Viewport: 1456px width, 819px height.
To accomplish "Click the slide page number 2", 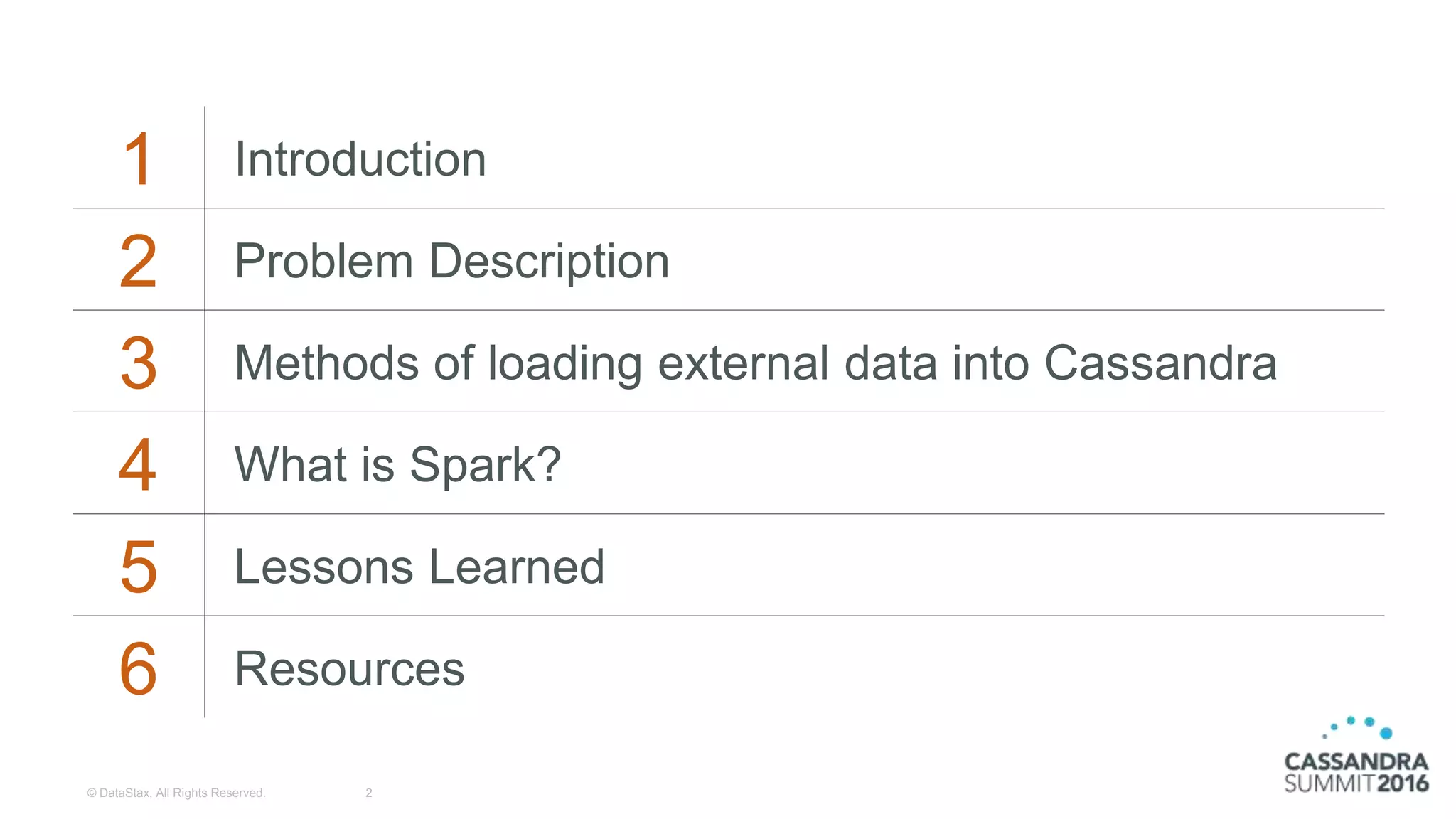I will click(368, 793).
